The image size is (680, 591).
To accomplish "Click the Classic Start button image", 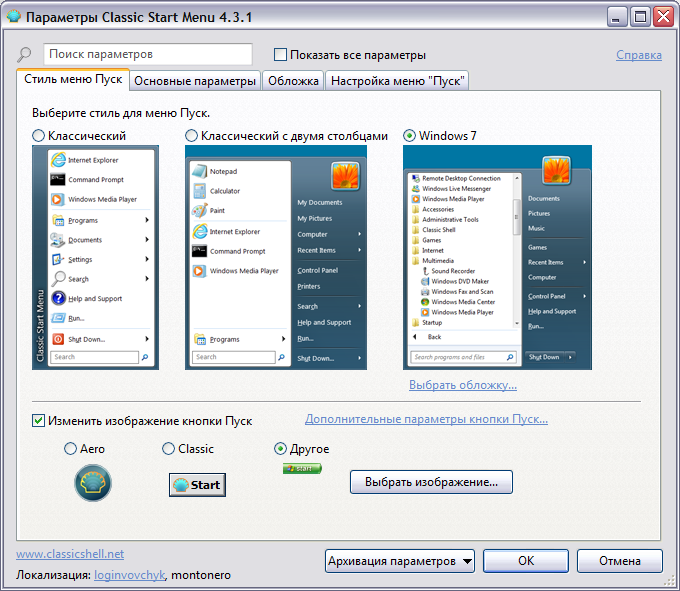I will click(197, 485).
